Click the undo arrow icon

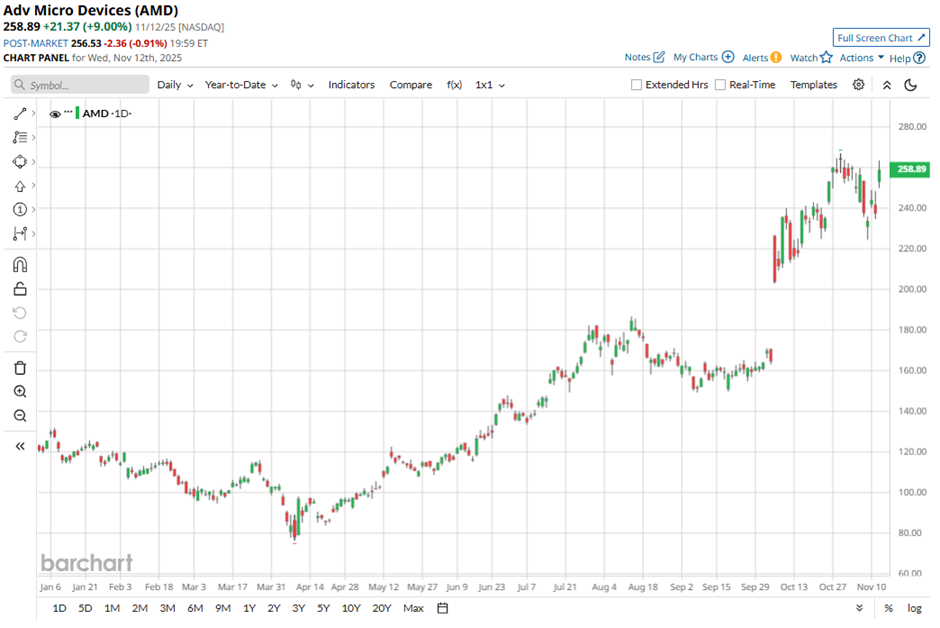point(20,313)
